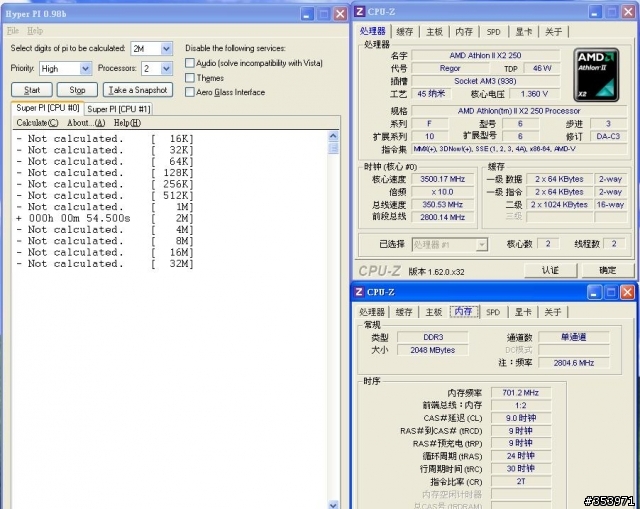Click the CPU-Z Z logo in top window
640x509 pixels.
[360, 11]
